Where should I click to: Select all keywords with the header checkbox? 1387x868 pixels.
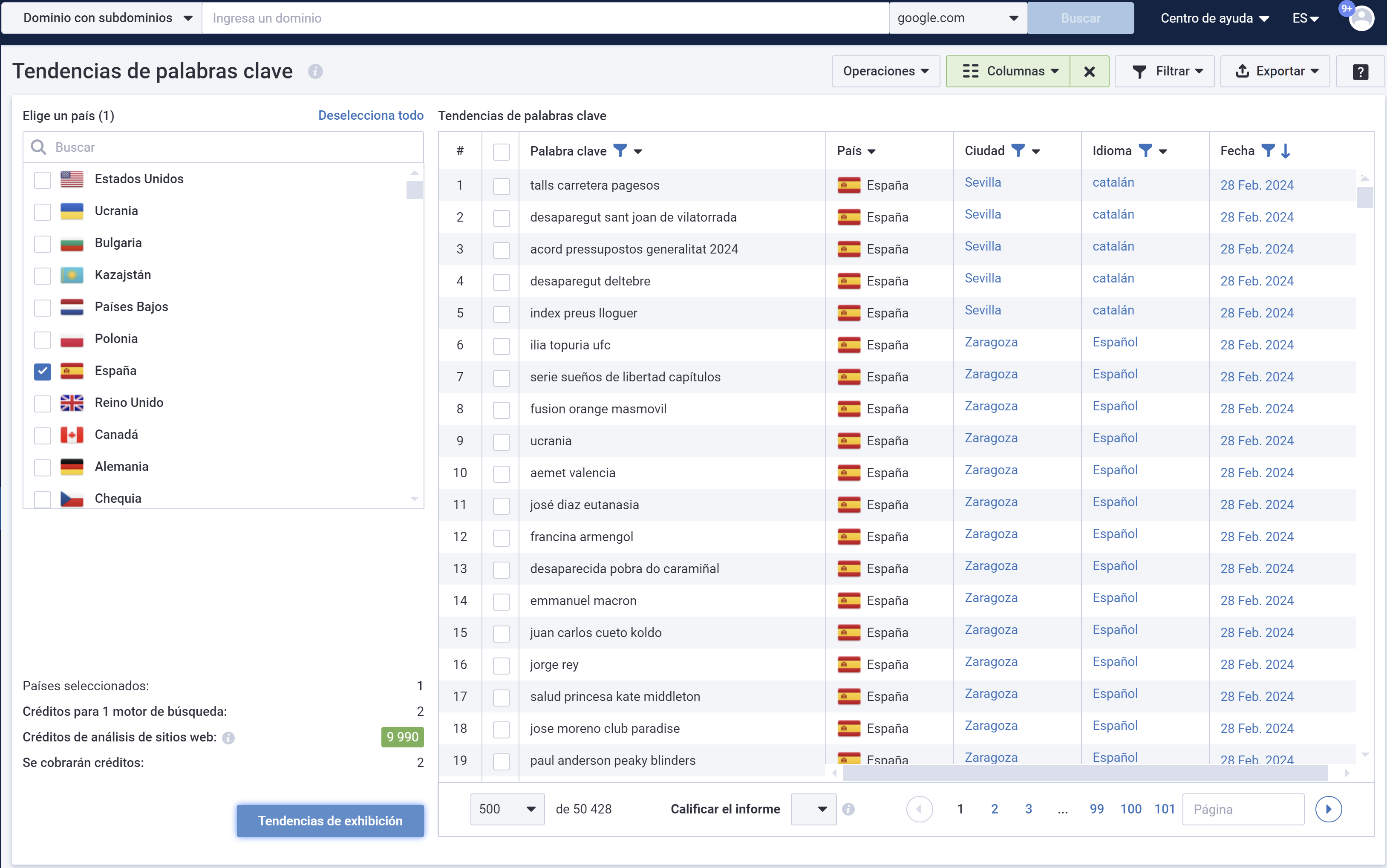point(501,152)
